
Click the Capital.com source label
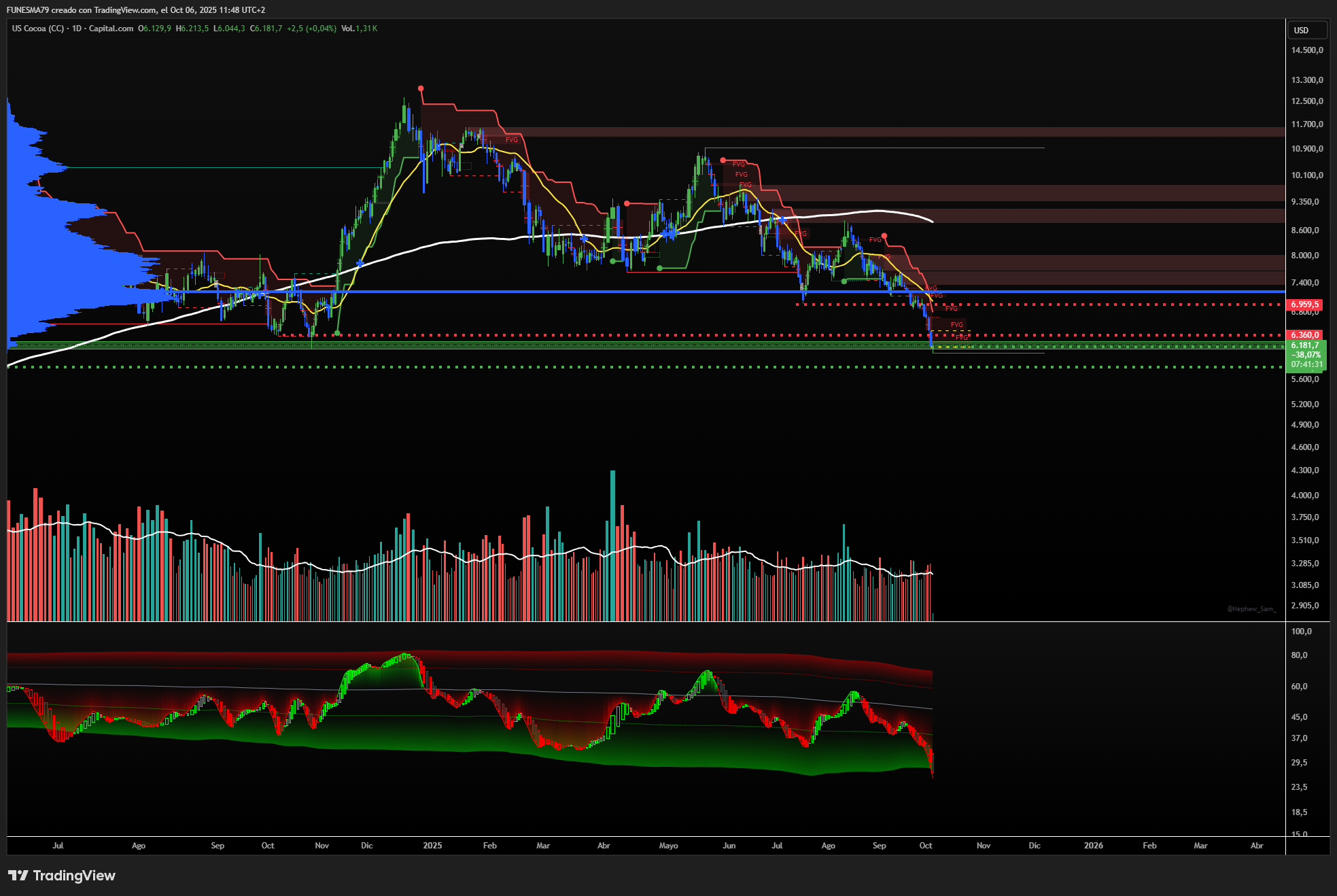111,29
